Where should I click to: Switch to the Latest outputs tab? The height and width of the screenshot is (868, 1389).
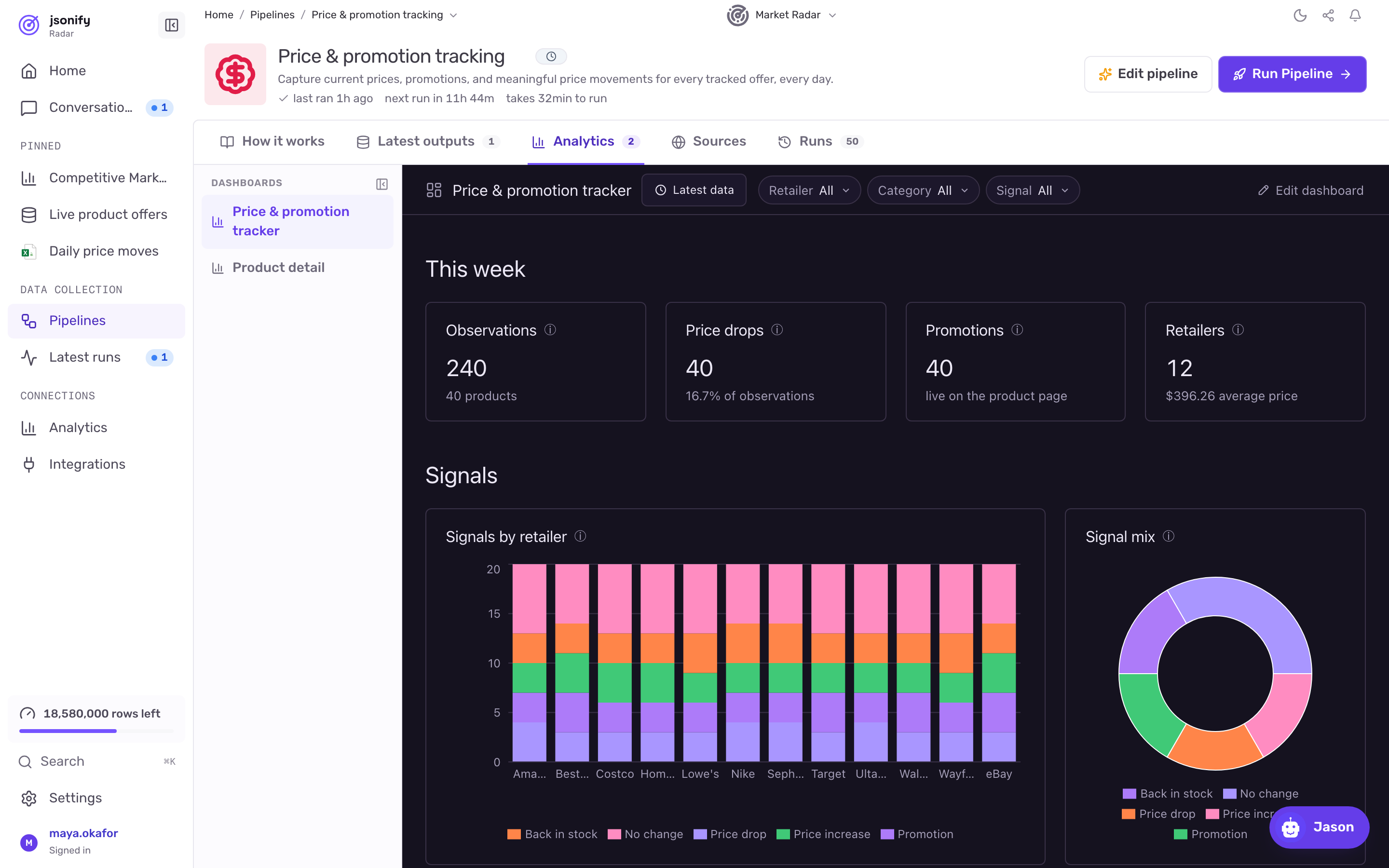pos(428,141)
